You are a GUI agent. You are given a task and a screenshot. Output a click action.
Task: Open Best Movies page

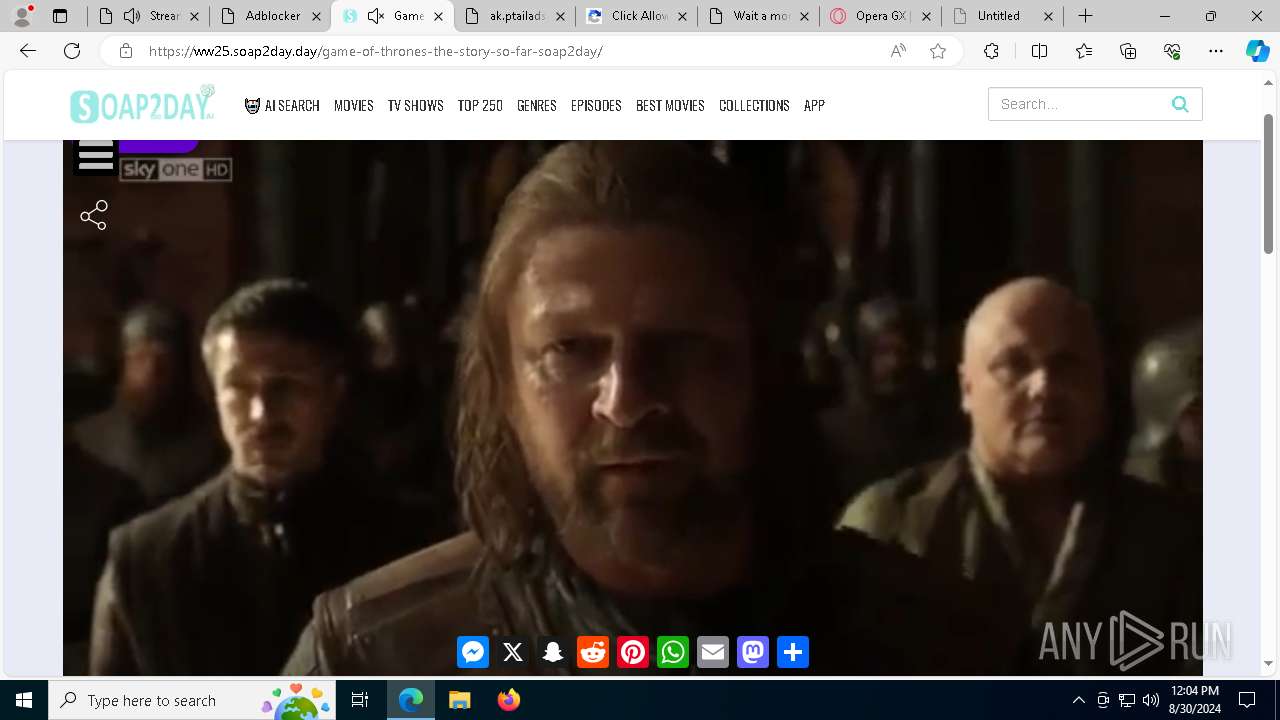coord(670,105)
